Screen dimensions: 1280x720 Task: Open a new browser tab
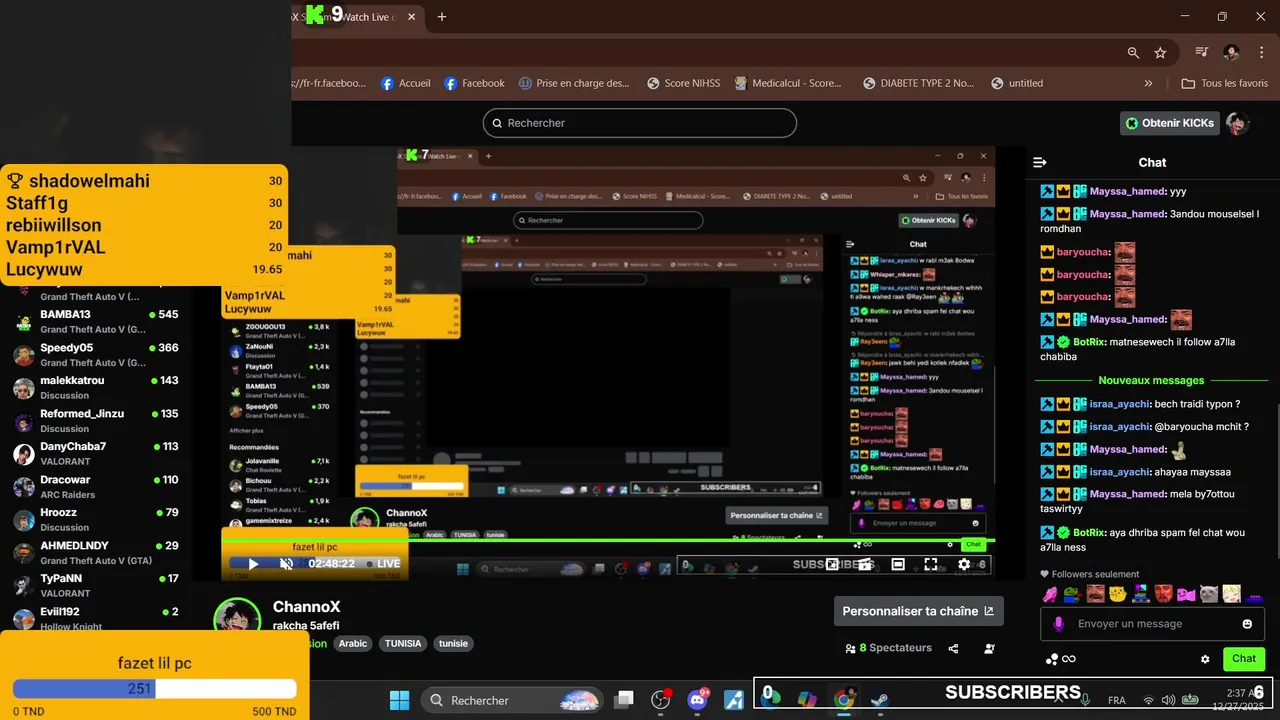[442, 17]
